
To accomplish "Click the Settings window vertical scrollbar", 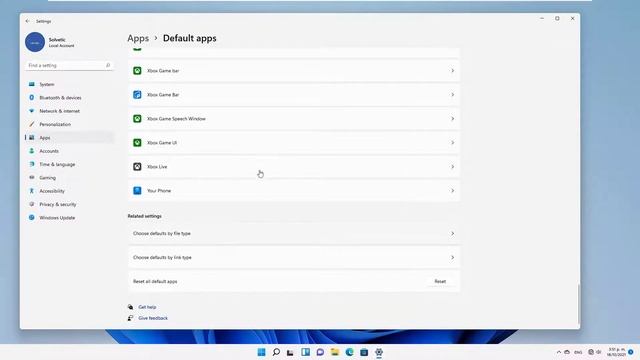I will (x=578, y=304).
